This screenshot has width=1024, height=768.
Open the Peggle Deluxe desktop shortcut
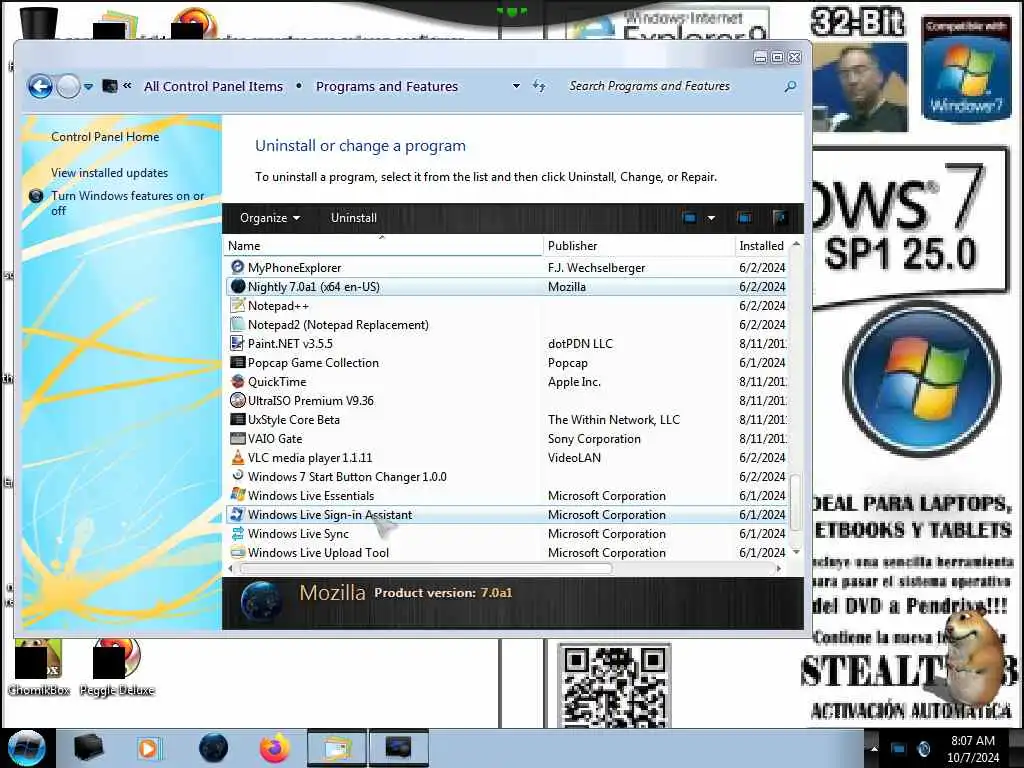(117, 669)
